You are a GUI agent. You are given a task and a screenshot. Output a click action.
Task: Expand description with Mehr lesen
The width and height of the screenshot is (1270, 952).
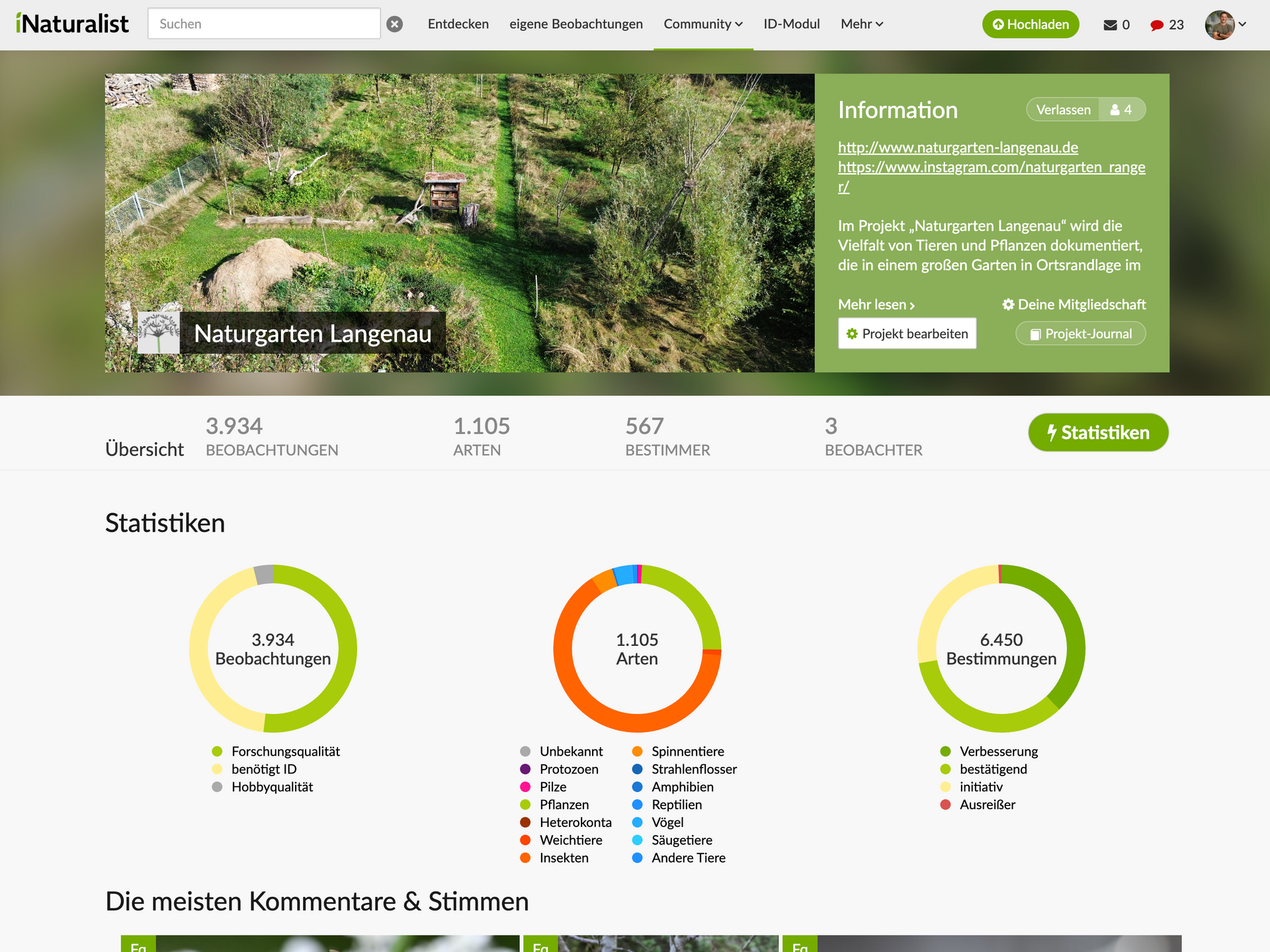[876, 305]
